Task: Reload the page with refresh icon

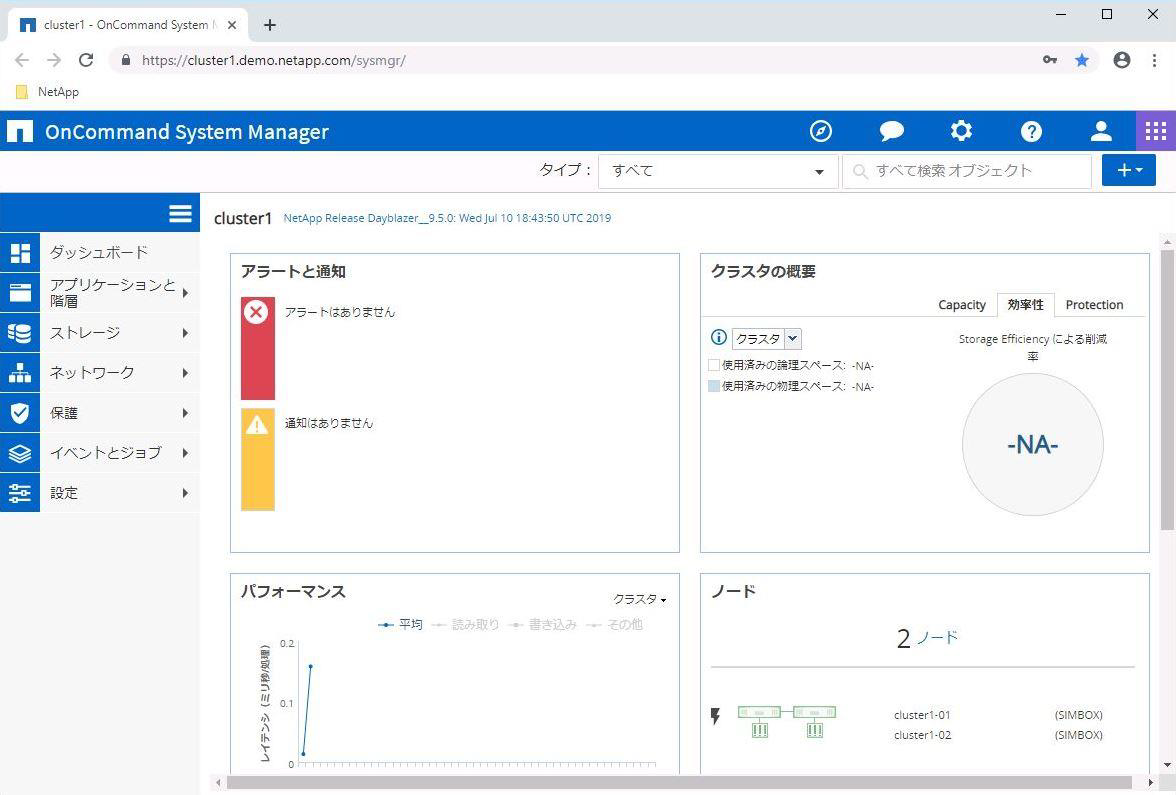Action: 86,60
